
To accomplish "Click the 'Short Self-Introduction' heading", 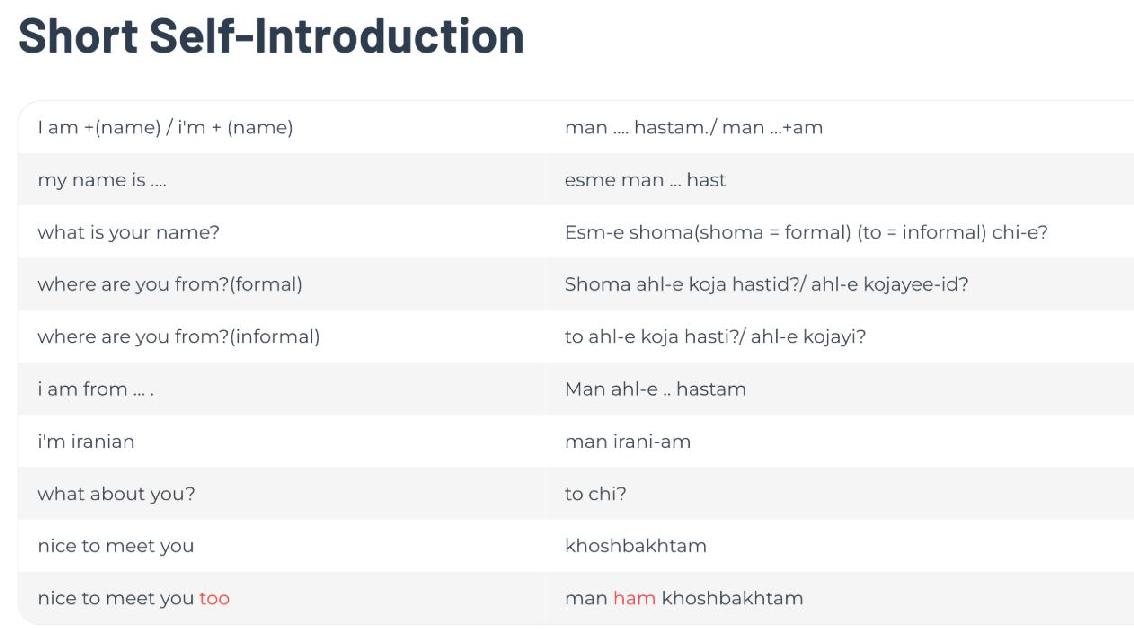I will [x=271, y=36].
